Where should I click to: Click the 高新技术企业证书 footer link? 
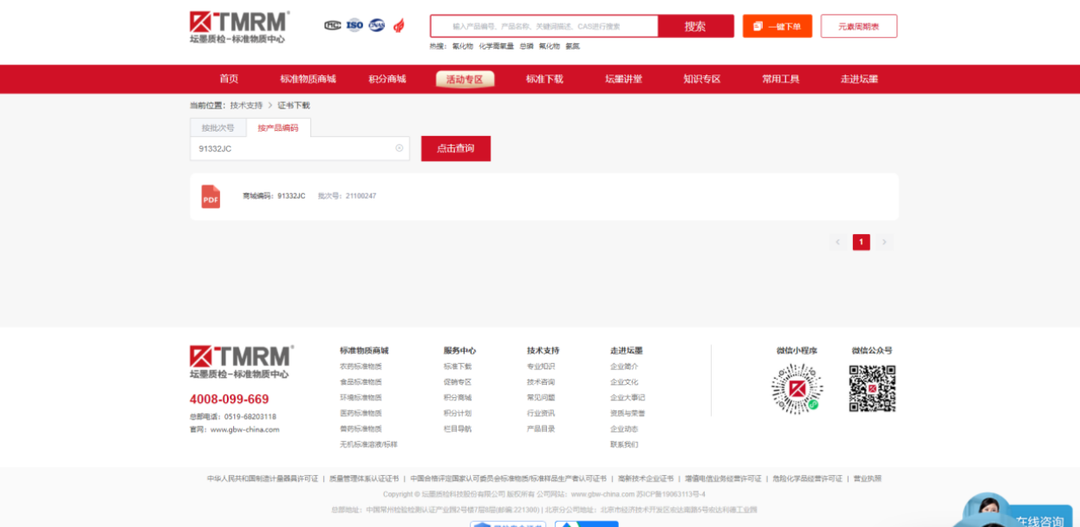tap(645, 478)
